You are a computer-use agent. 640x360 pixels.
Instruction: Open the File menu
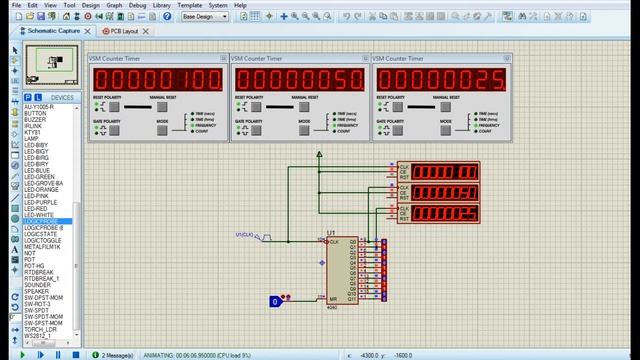[x=16, y=5]
